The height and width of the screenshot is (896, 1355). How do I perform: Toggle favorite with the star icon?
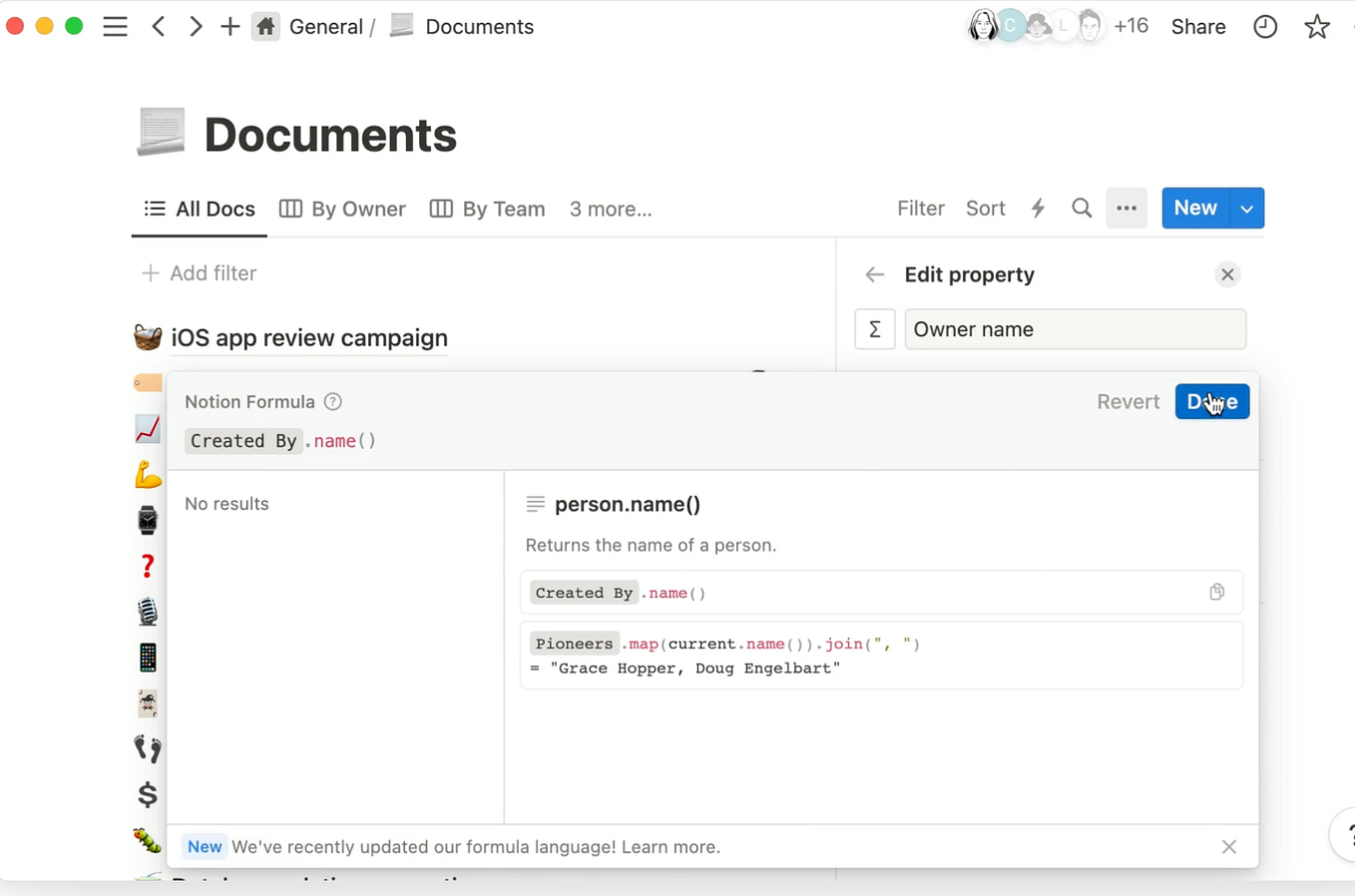(x=1316, y=26)
